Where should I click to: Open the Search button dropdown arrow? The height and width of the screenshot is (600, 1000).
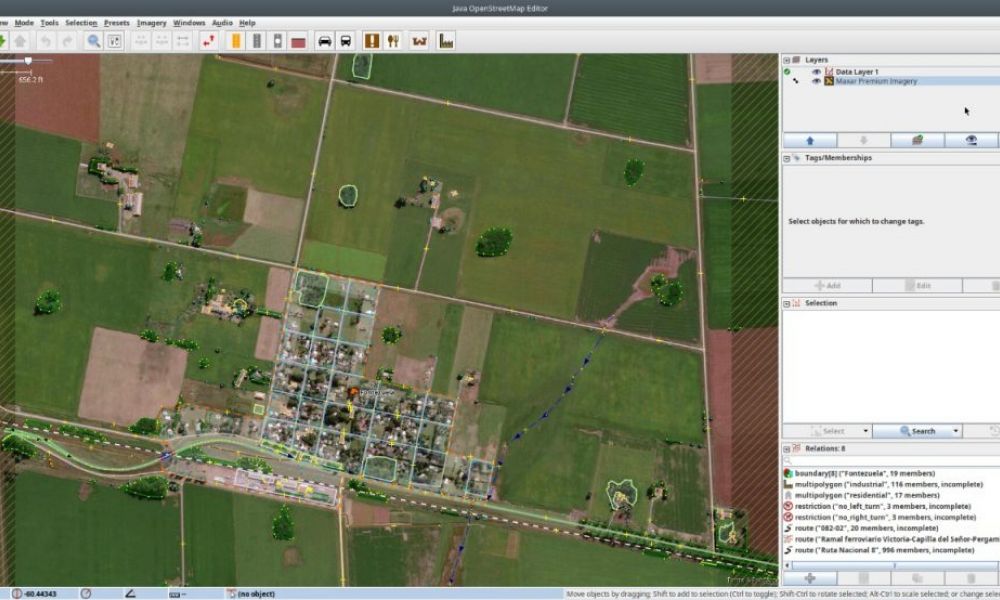click(x=956, y=431)
